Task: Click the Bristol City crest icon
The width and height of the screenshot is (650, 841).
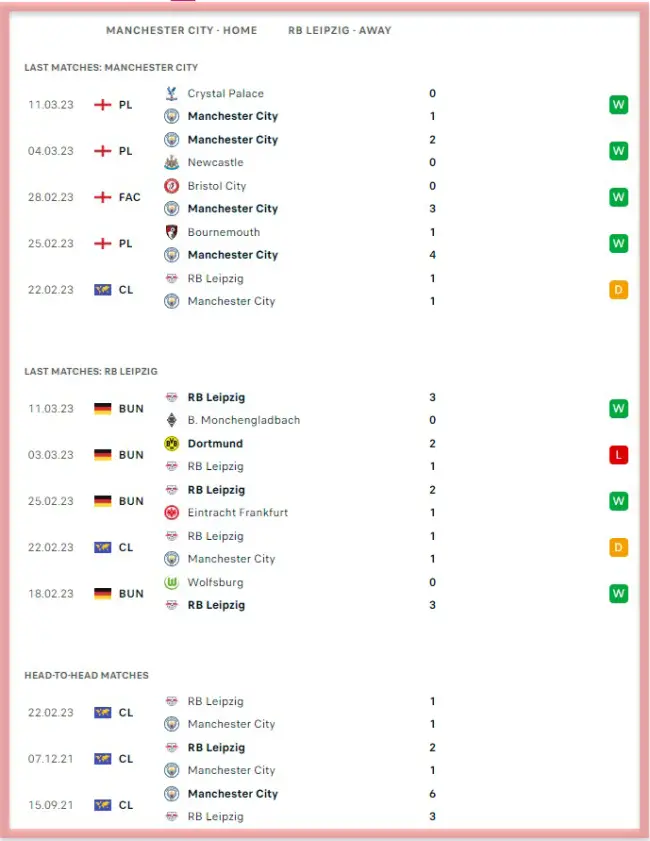Action: [x=171, y=186]
